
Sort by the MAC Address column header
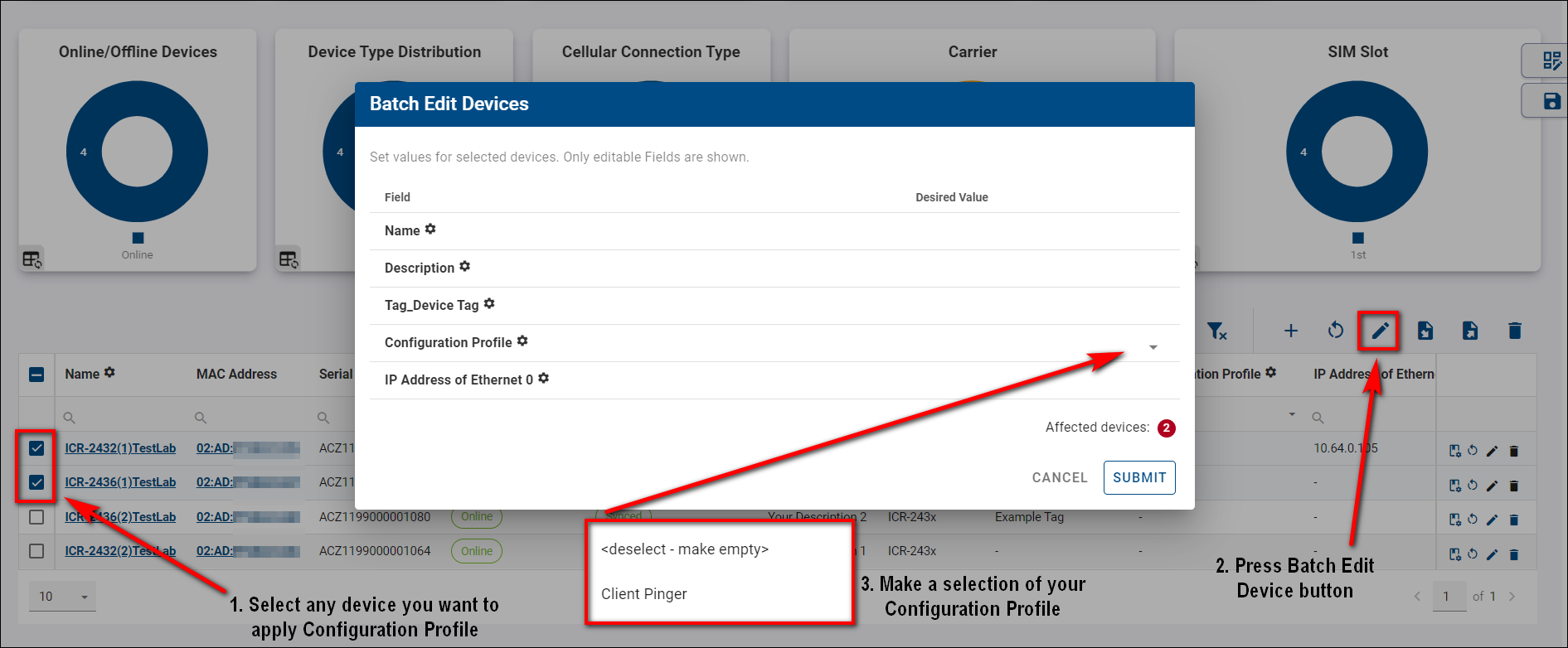click(236, 374)
